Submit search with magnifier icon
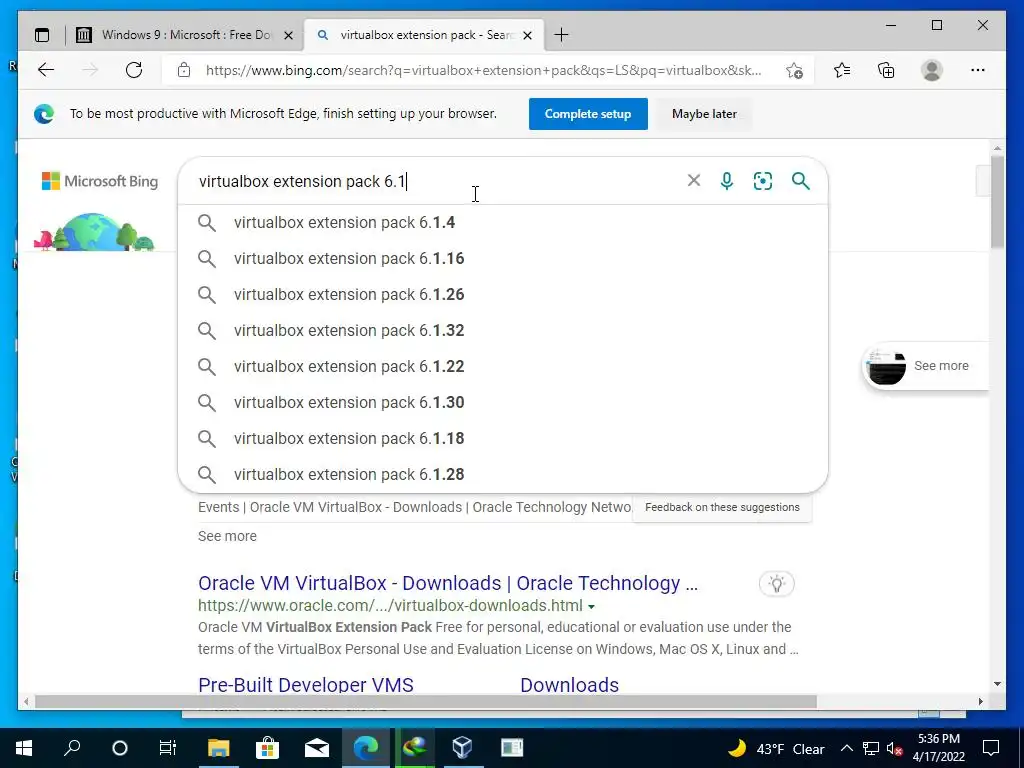This screenshot has width=1024, height=768. tap(801, 181)
